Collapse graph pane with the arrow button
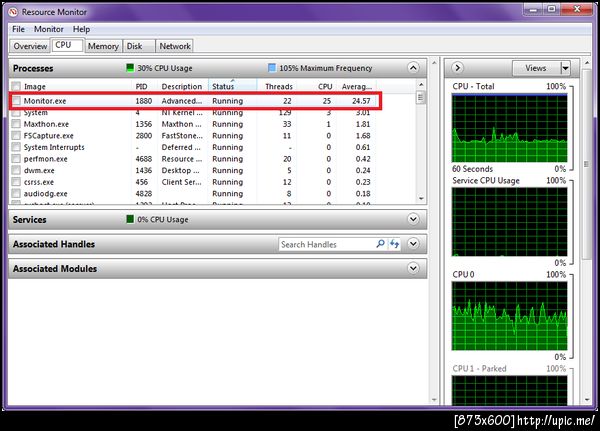600x431 pixels. tap(457, 68)
